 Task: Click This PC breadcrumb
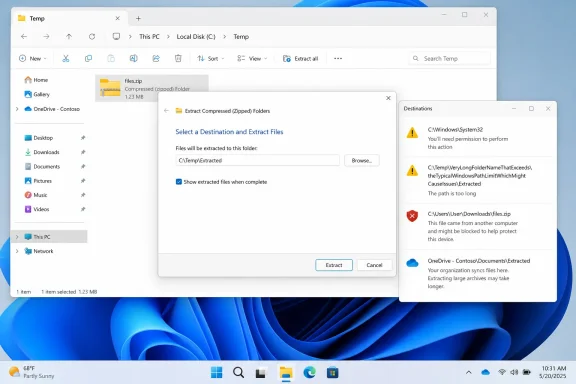[x=149, y=37]
